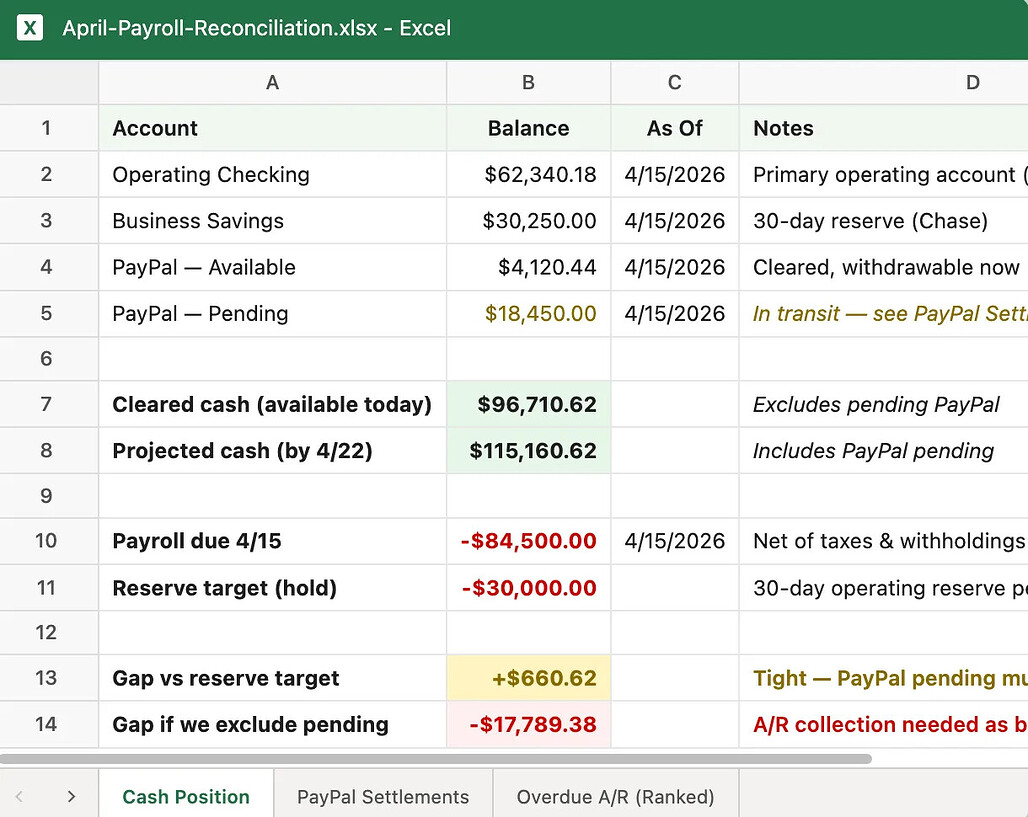Image resolution: width=1028 pixels, height=817 pixels.
Task: Select column A header
Action: (273, 83)
